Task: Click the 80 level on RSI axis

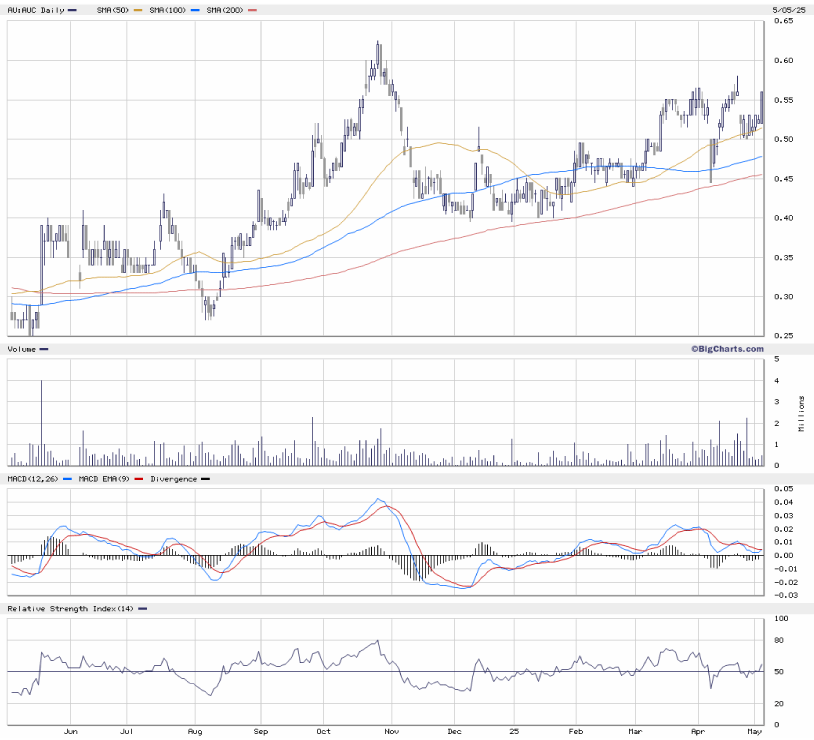Action: 781,645
